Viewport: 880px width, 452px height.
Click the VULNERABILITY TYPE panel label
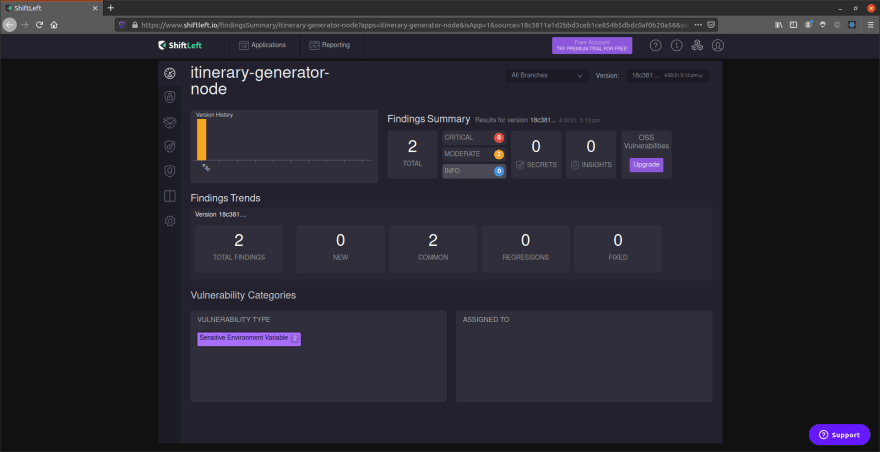[x=233, y=319]
